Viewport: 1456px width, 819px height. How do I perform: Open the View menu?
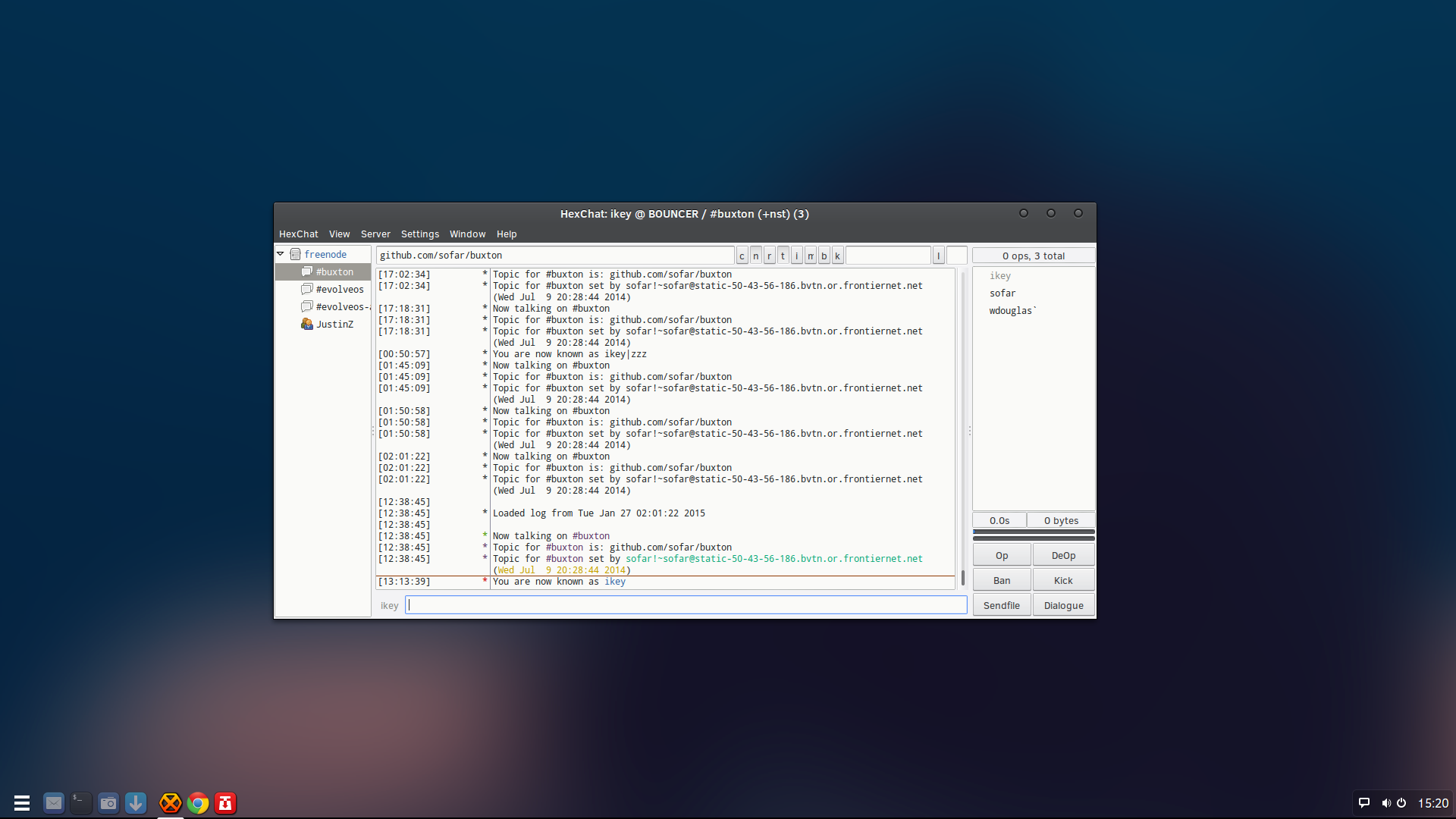coord(339,234)
